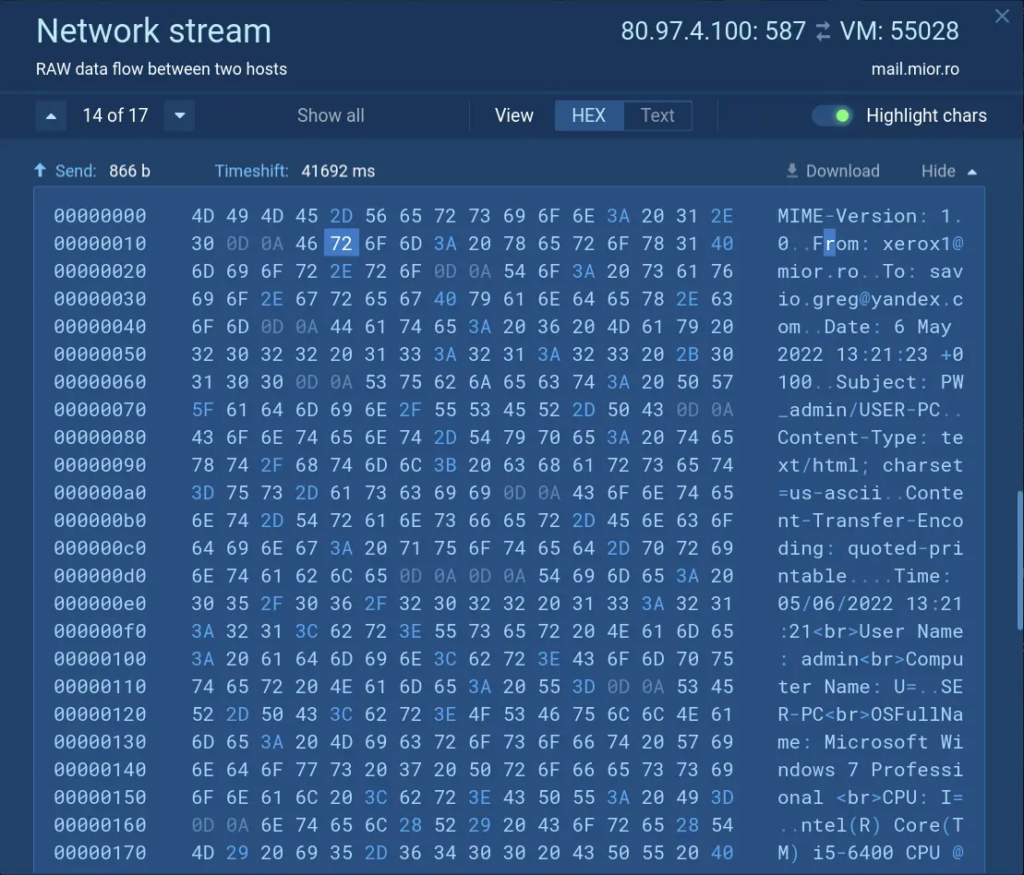Click the Show all link

point(330,116)
